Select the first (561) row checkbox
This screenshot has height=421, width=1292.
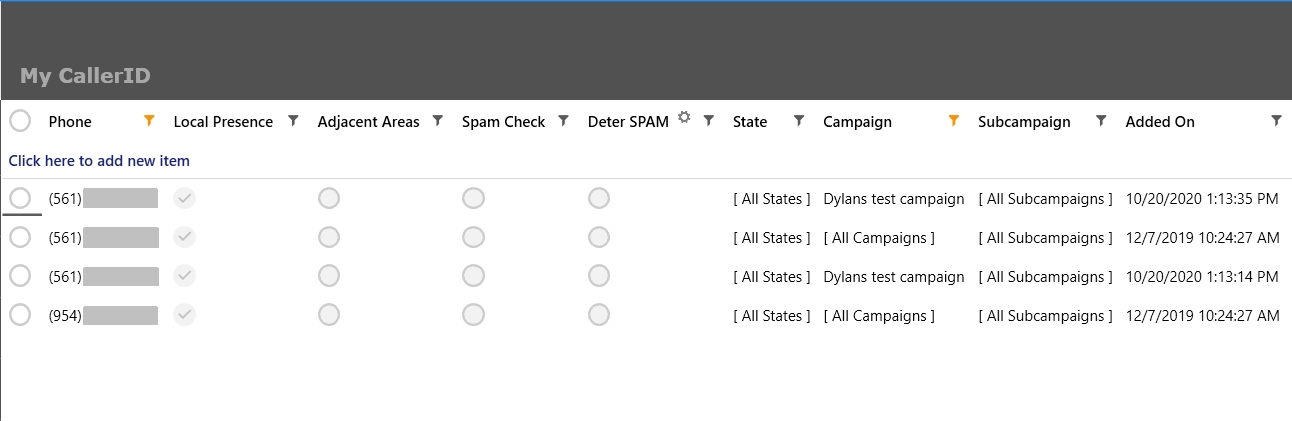pos(20,199)
